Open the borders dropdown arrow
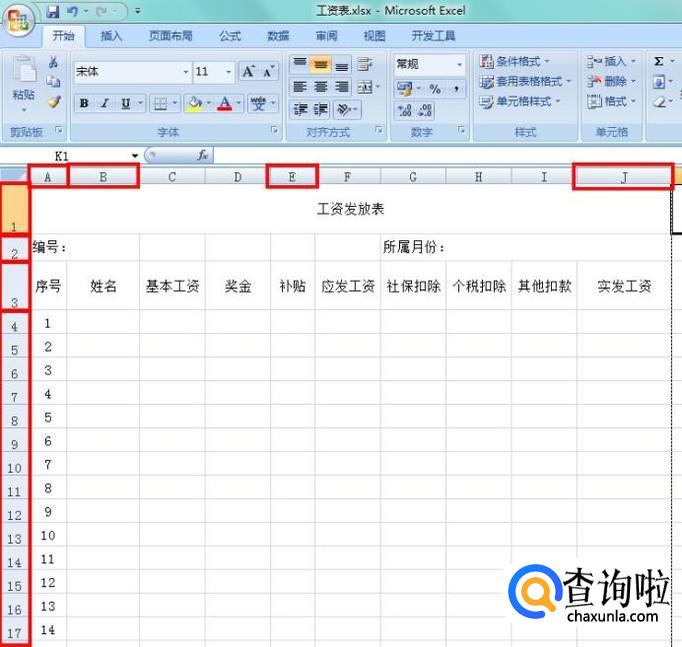682x647 pixels. [x=174, y=103]
